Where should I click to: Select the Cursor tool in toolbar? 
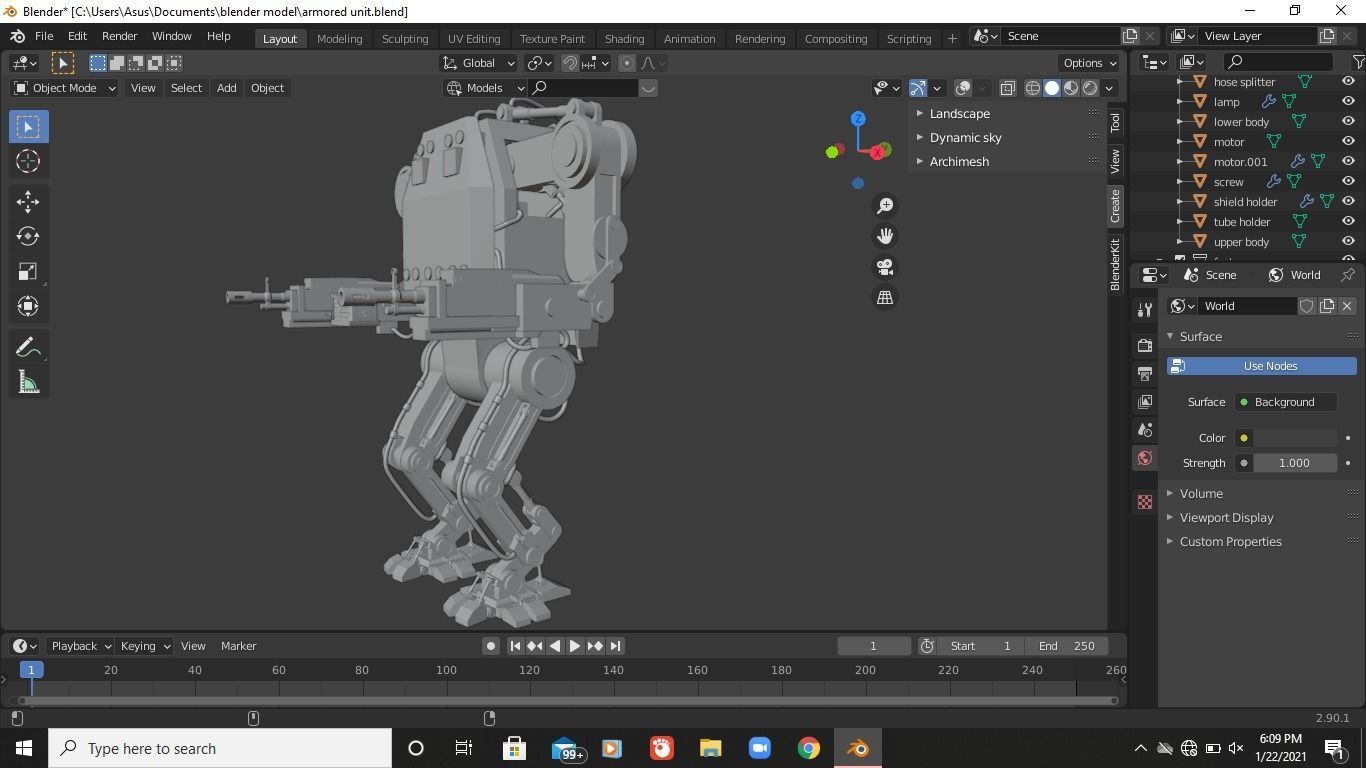[x=28, y=161]
